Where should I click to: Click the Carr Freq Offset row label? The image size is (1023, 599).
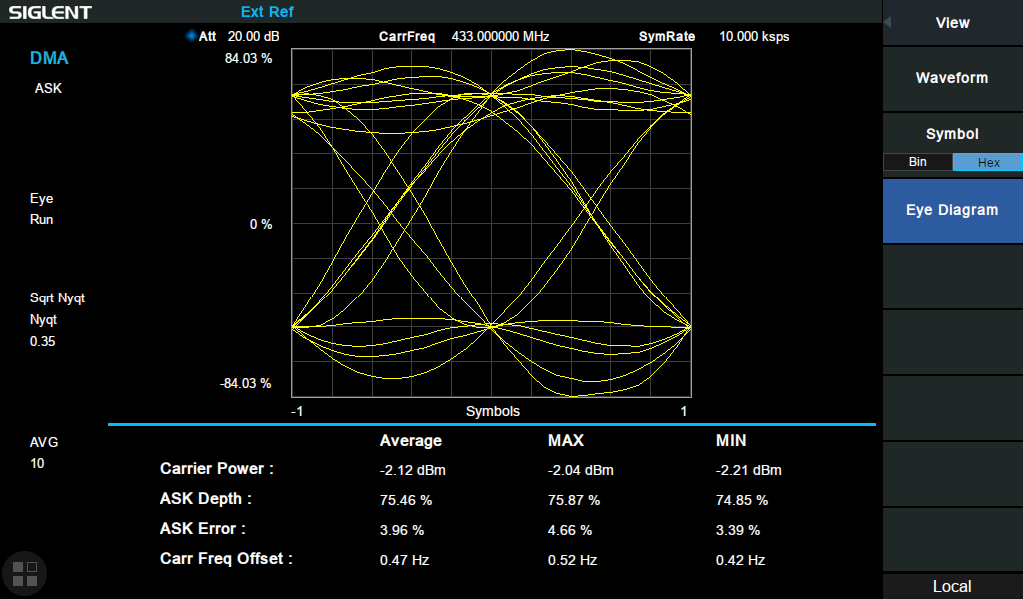pyautogui.click(x=226, y=559)
